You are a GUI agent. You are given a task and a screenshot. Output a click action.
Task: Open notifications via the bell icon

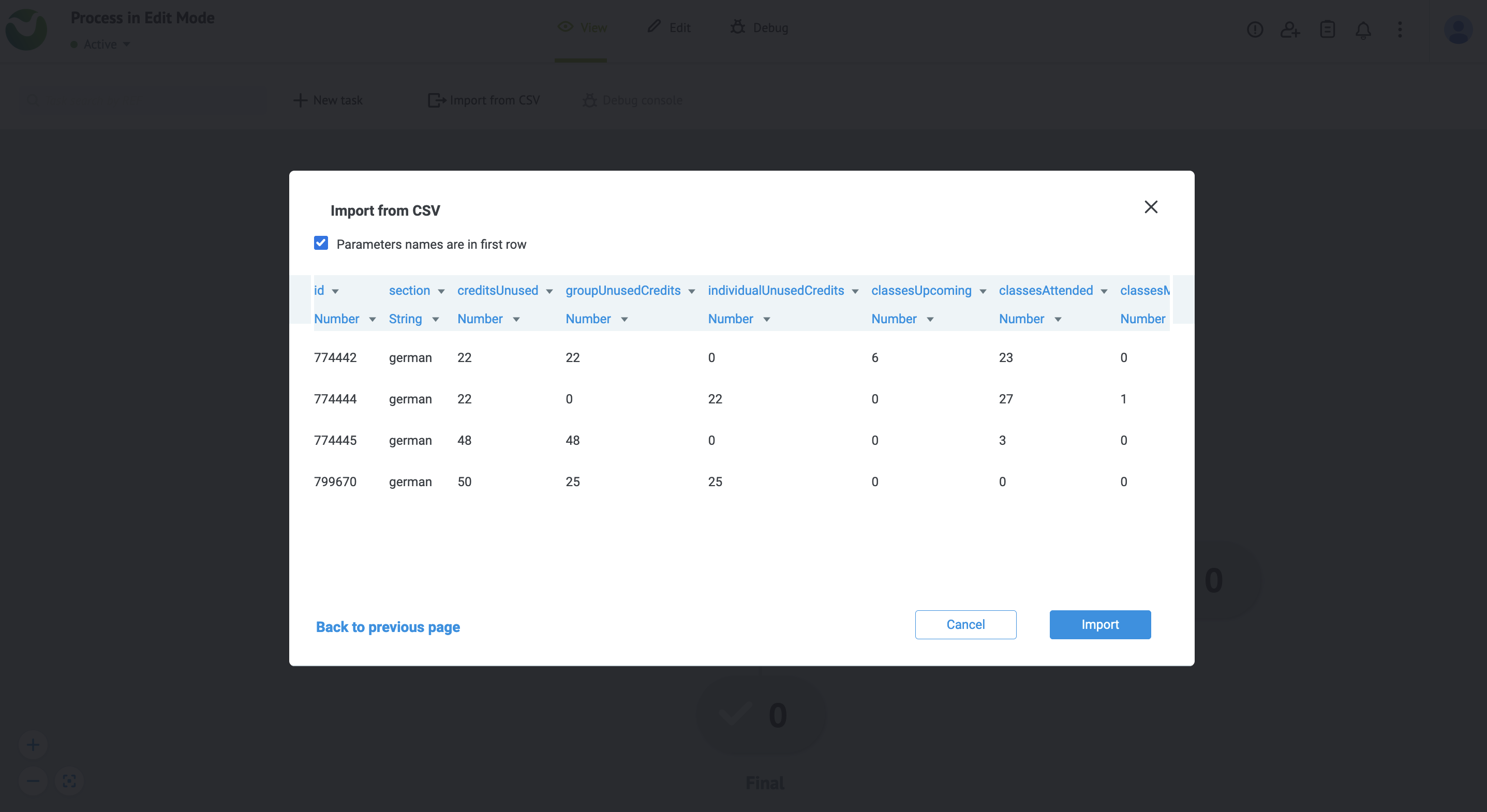[x=1363, y=29]
